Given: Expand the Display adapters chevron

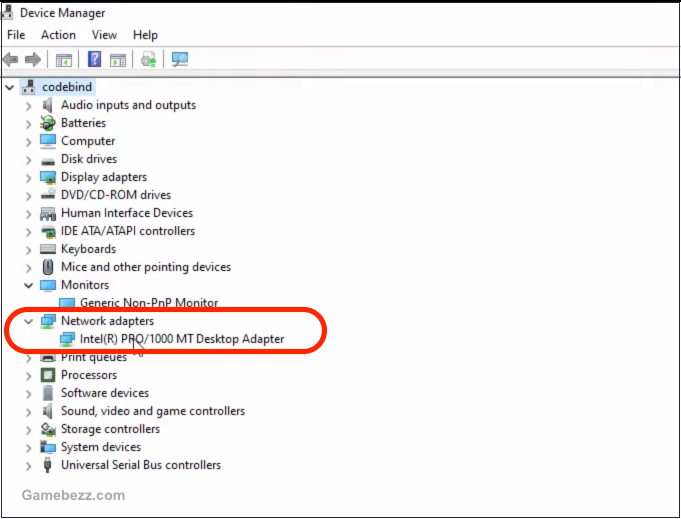Looking at the screenshot, I should click(29, 178).
